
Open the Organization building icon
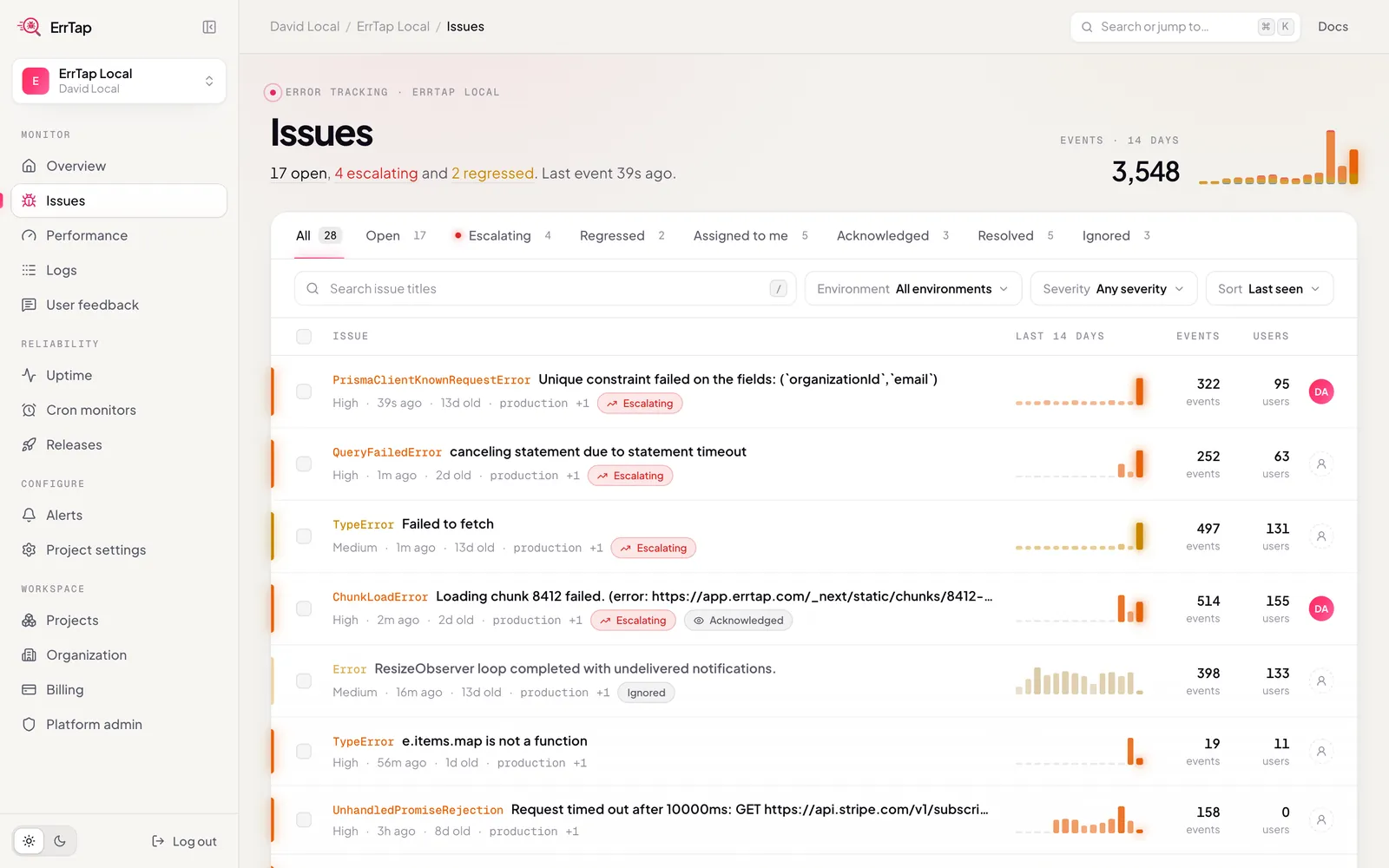click(29, 654)
